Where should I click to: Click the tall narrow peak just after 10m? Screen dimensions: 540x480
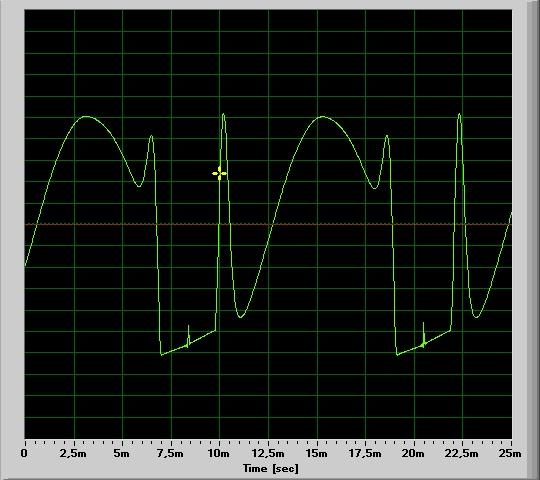[x=224, y=115]
